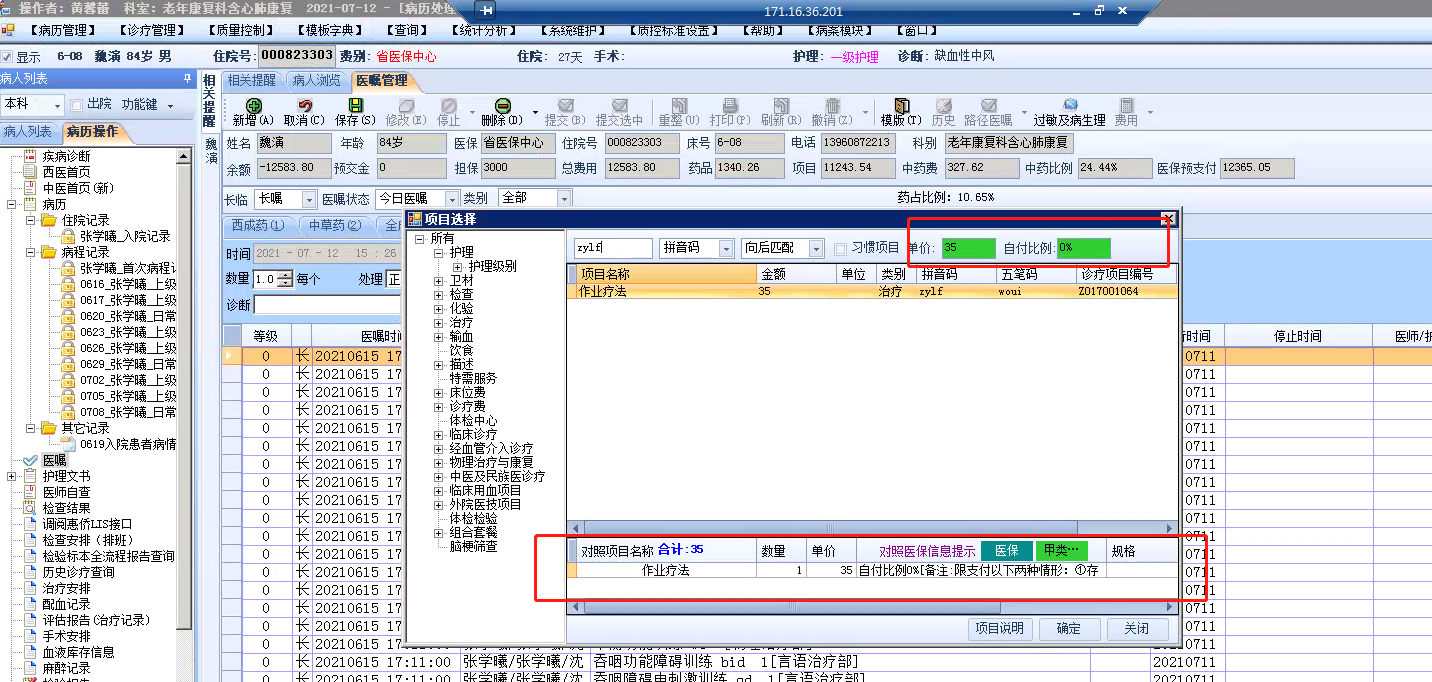Pin the 病人列表 panel with pushpin icon
This screenshot has height=682, width=1432.
coord(187,78)
